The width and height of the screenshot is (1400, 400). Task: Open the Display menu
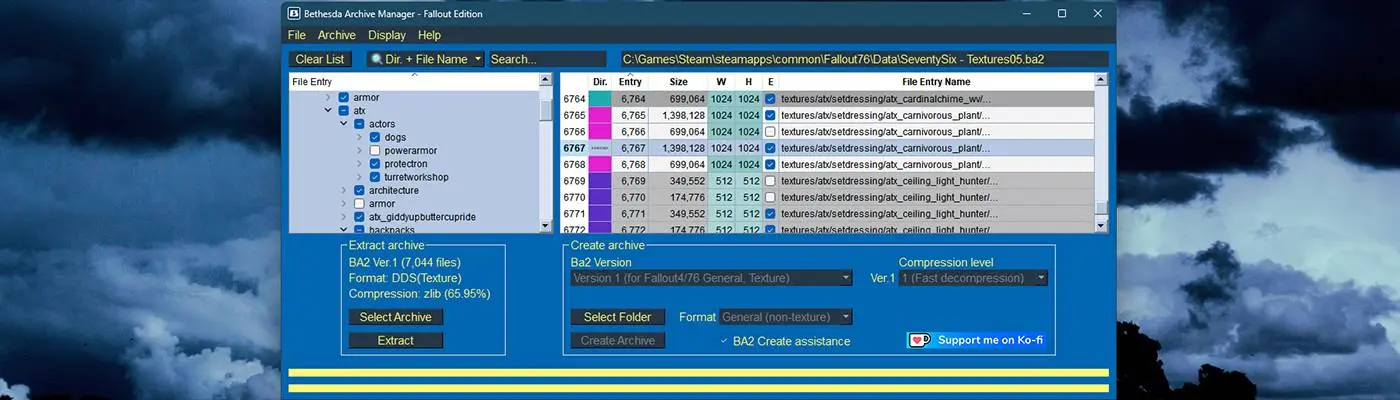coord(387,35)
